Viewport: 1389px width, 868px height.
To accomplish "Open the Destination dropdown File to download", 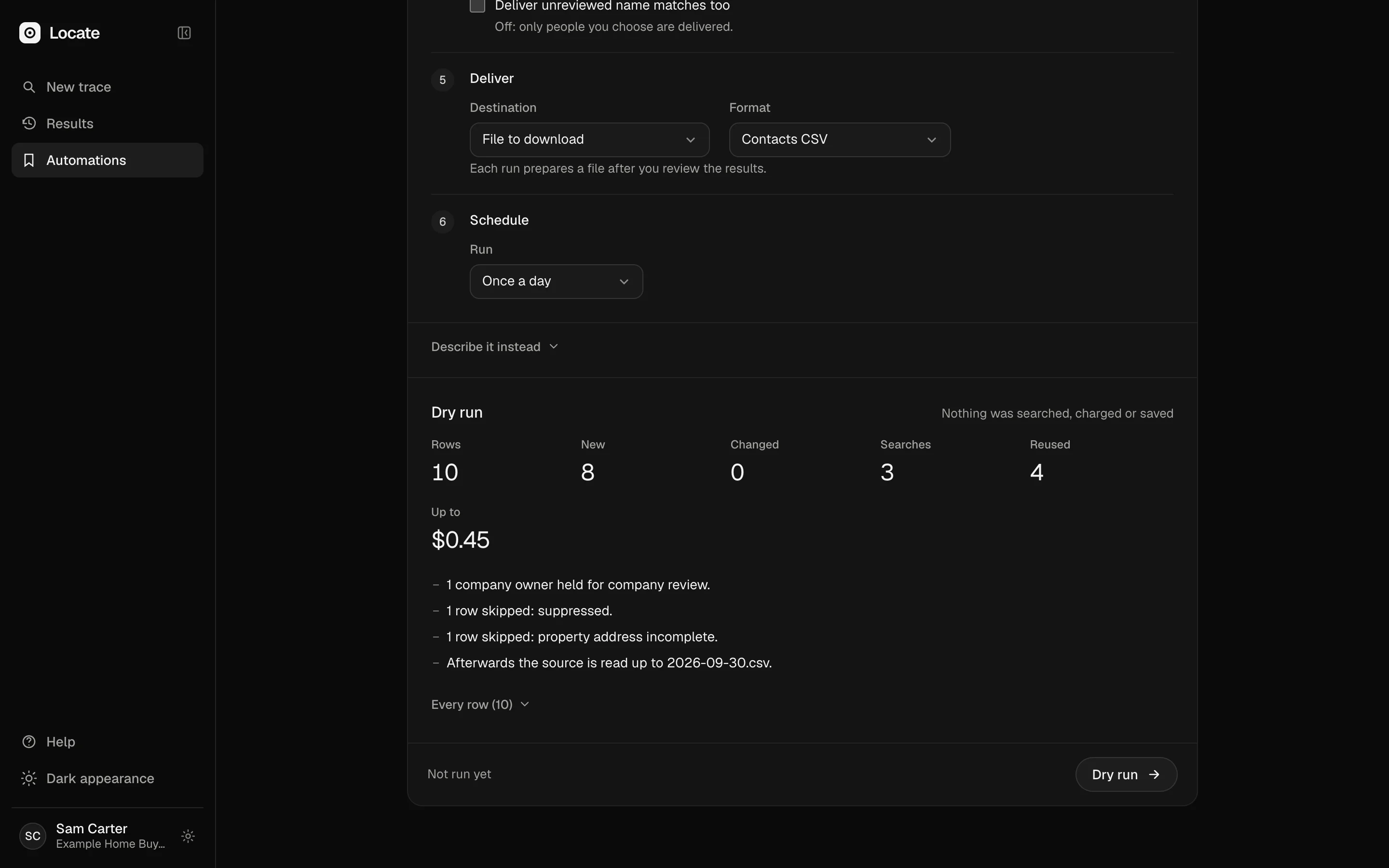I will click(x=589, y=139).
